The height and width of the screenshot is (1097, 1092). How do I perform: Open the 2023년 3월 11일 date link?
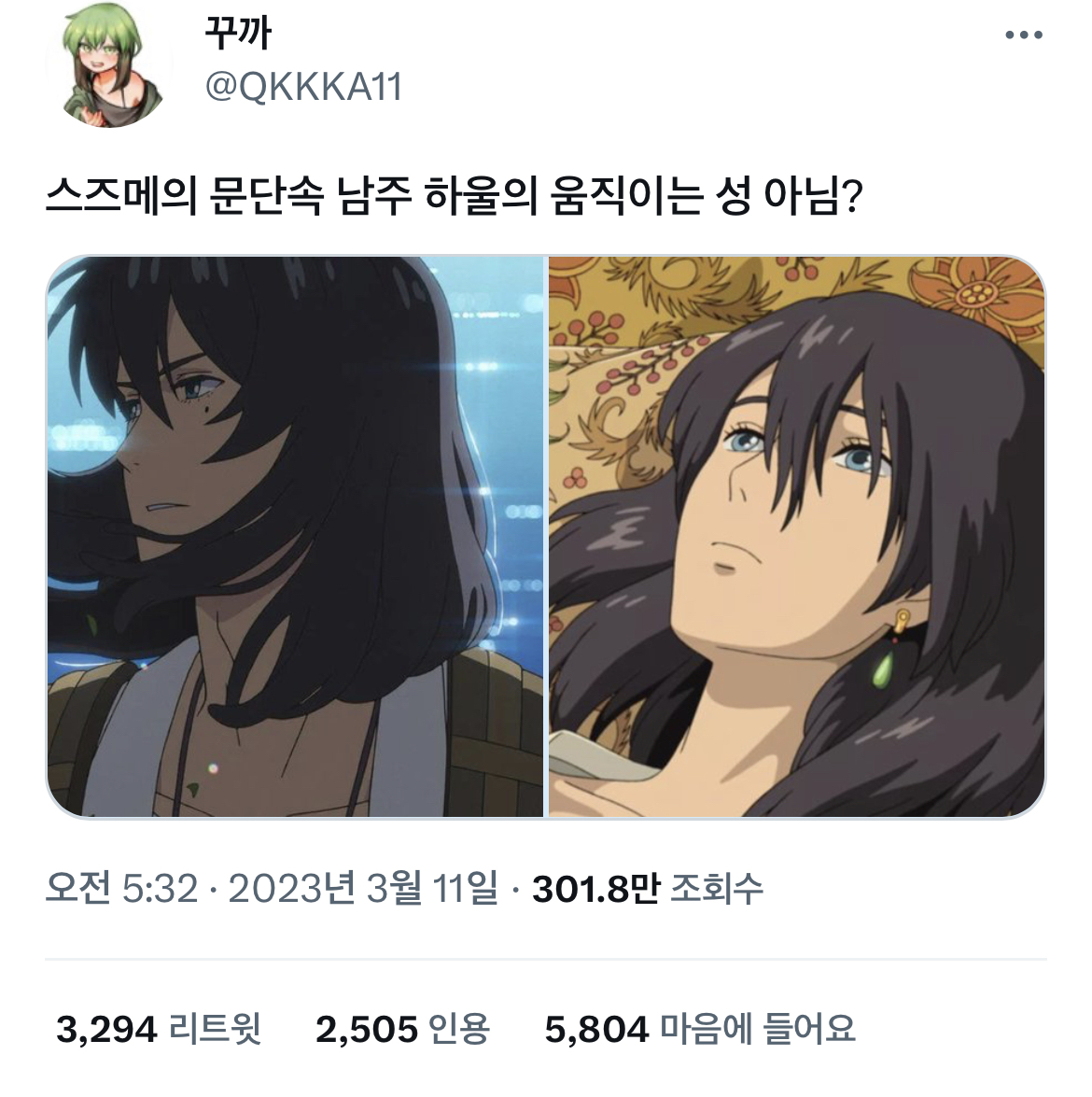pos(363,889)
